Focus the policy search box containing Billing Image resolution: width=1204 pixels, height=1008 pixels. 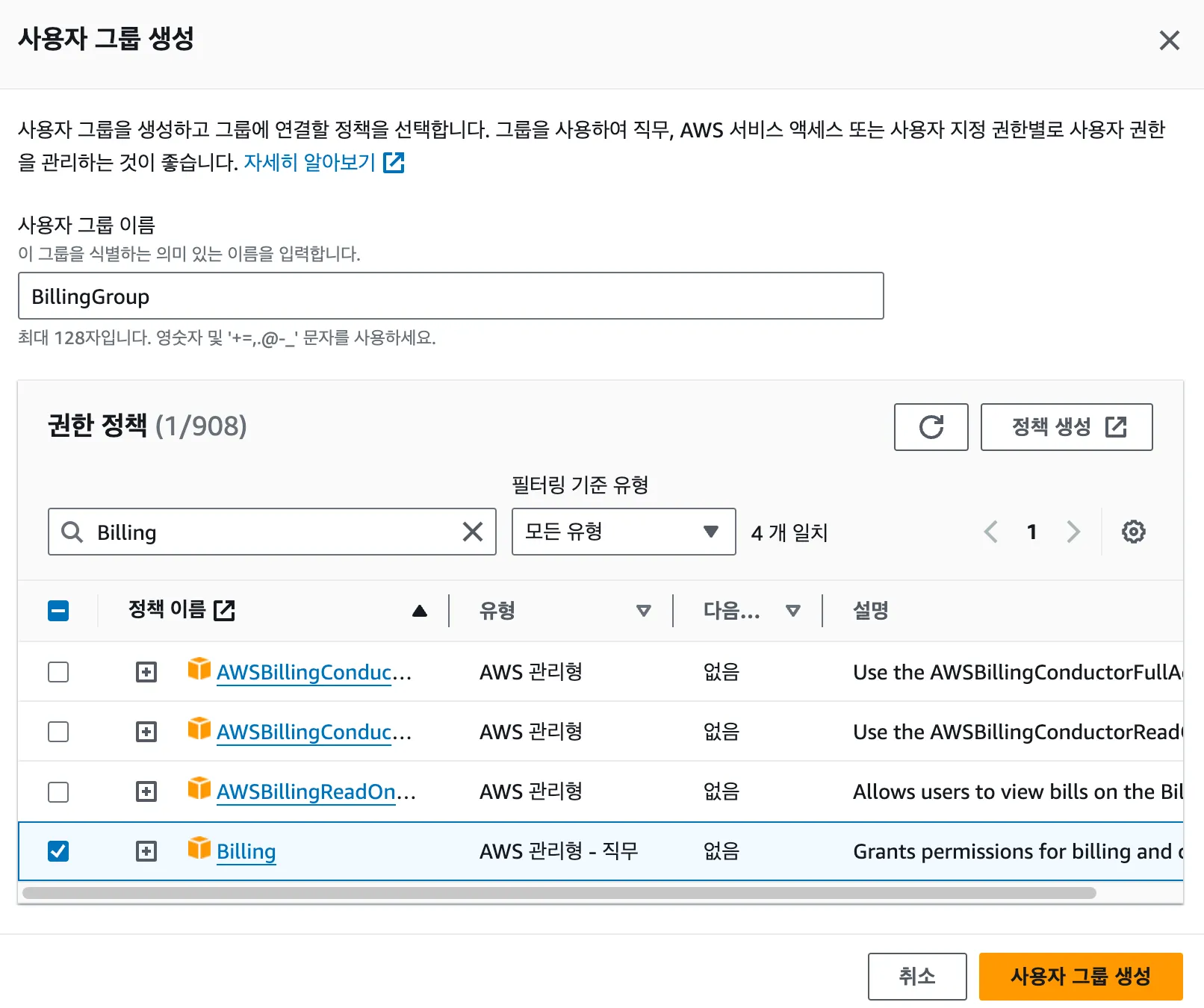coord(272,532)
